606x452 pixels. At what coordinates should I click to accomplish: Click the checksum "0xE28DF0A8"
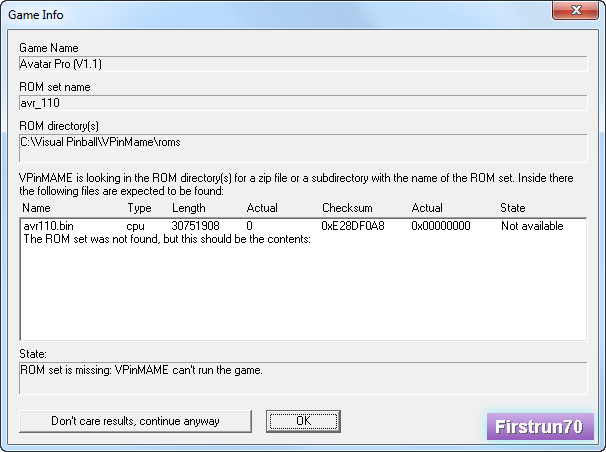[x=353, y=226]
